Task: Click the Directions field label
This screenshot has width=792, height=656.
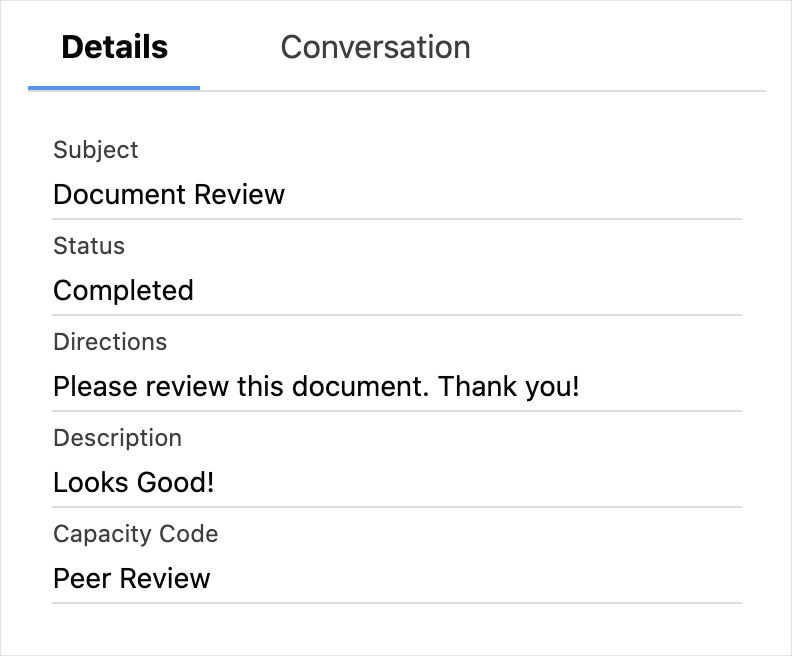Action: [110, 342]
